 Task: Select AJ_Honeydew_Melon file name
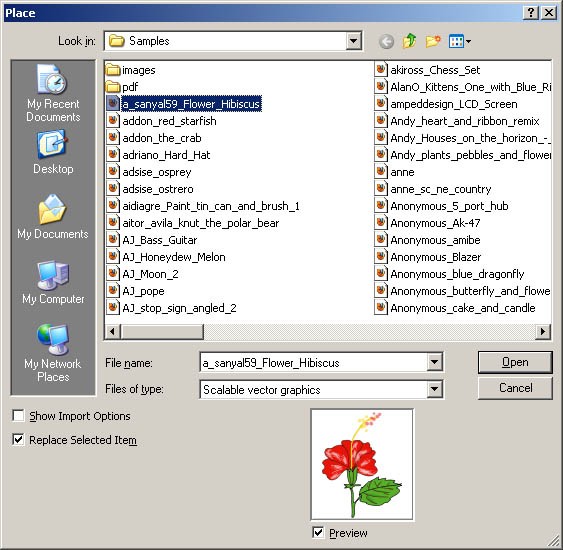[174, 257]
